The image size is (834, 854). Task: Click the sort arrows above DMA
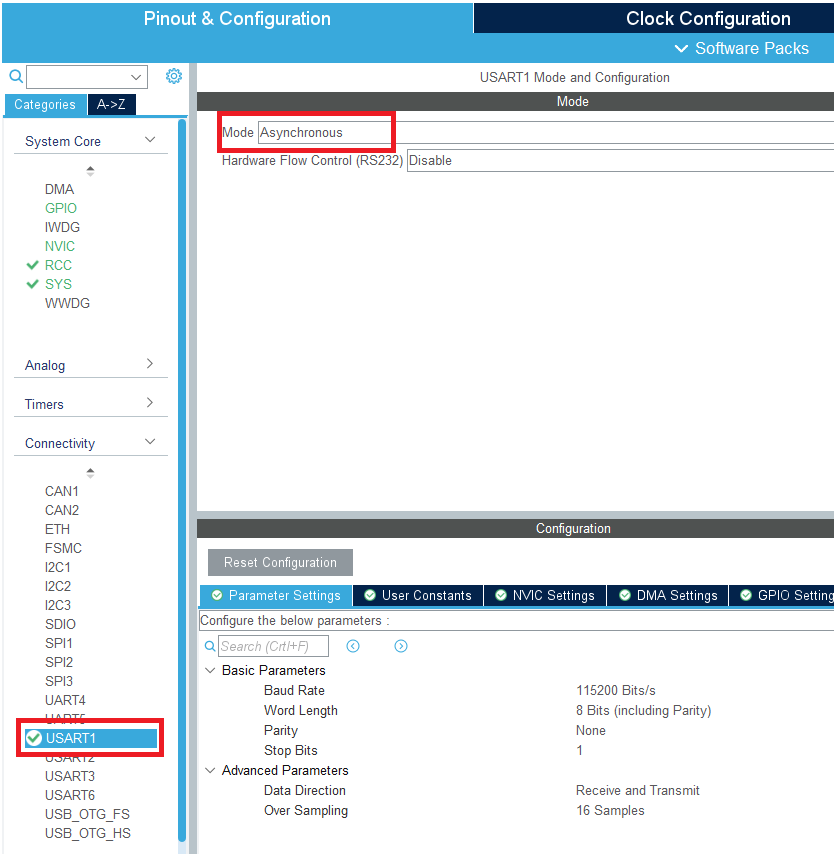coord(90,171)
